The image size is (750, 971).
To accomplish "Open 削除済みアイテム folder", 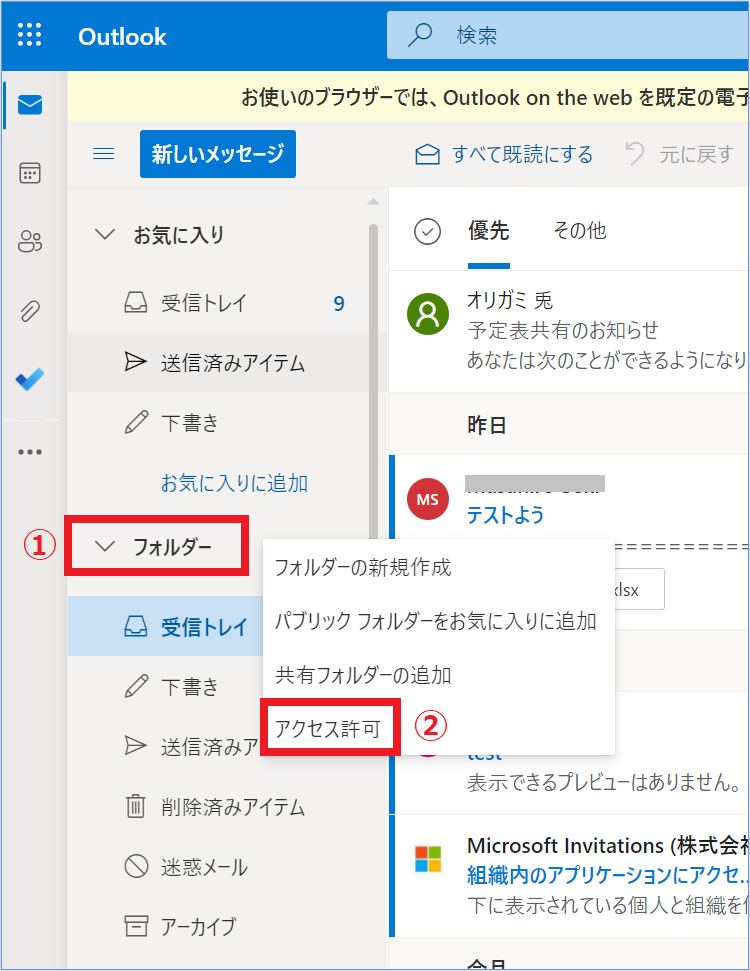I will (x=227, y=806).
